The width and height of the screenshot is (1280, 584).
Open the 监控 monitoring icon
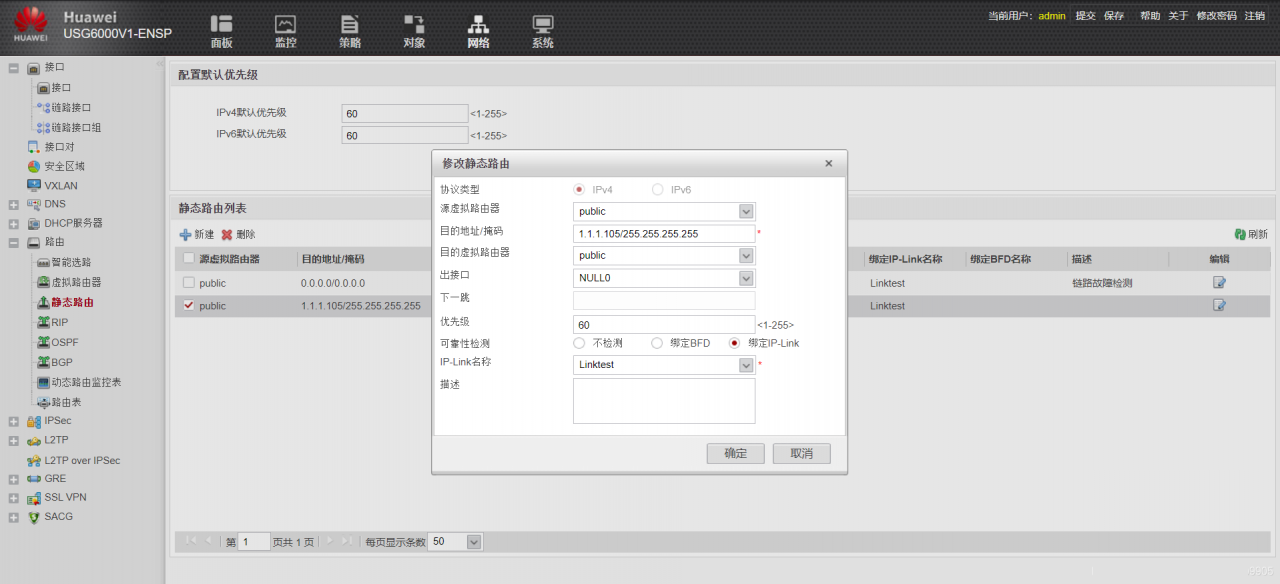point(285,24)
